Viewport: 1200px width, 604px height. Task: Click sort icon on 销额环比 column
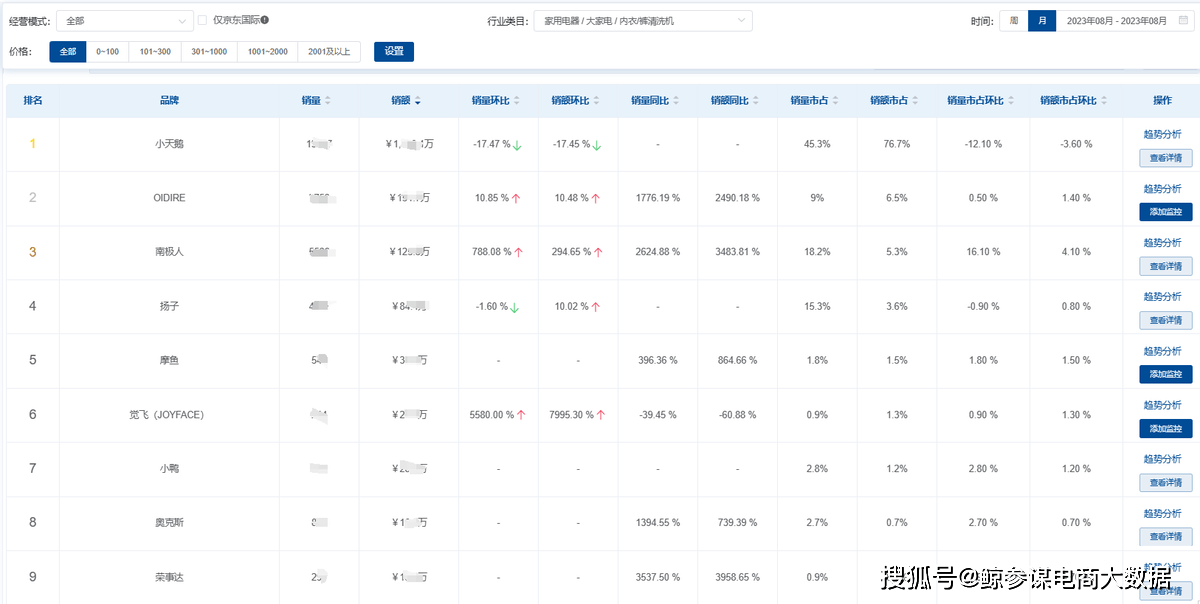[597, 101]
